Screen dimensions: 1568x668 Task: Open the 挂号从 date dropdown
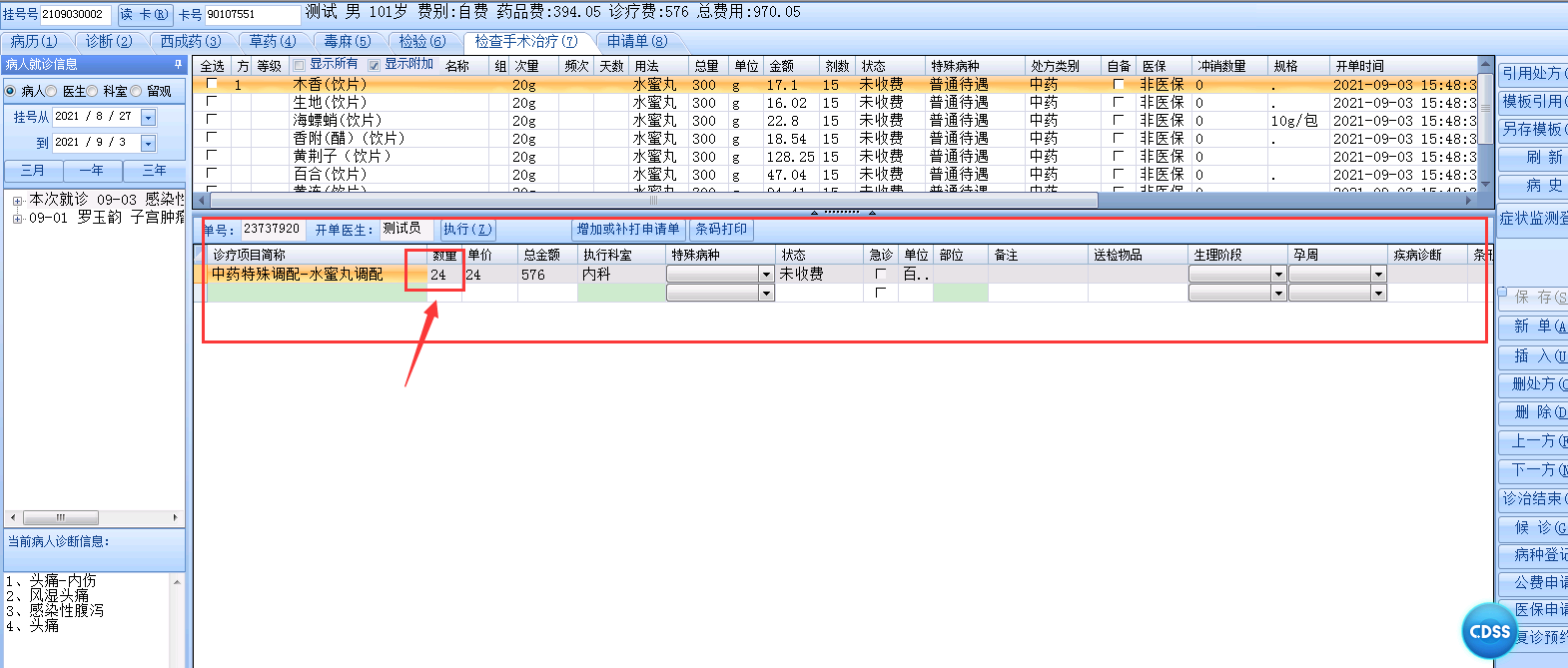[149, 117]
